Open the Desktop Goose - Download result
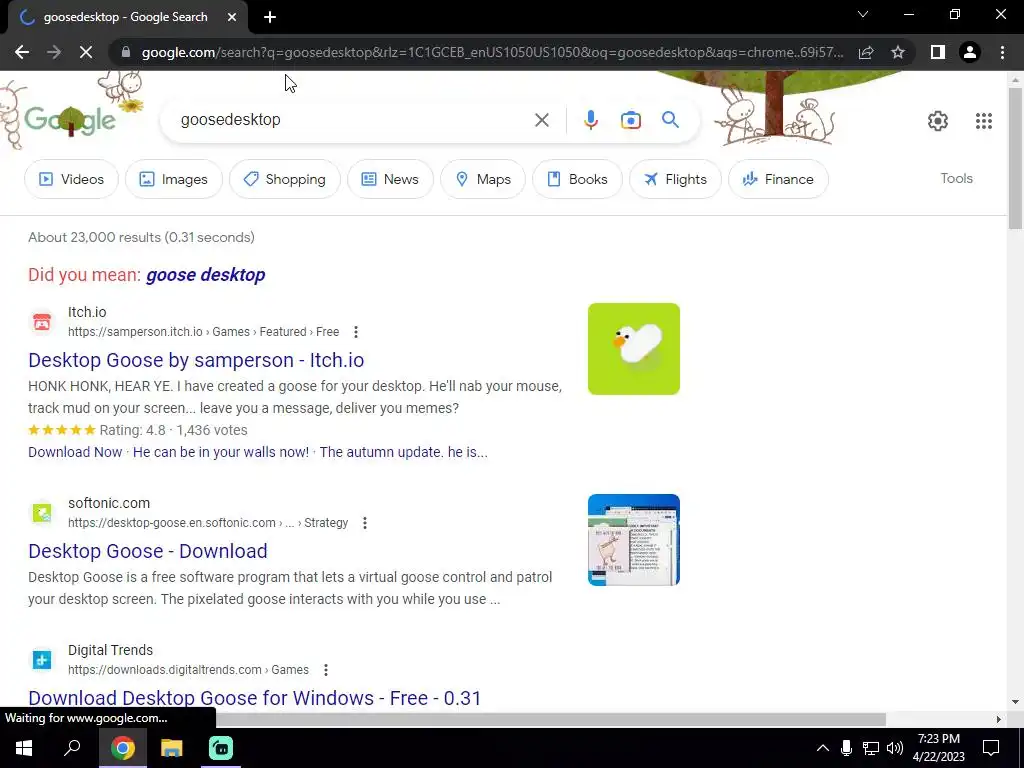Image resolution: width=1024 pixels, height=768 pixels. pyautogui.click(x=148, y=551)
